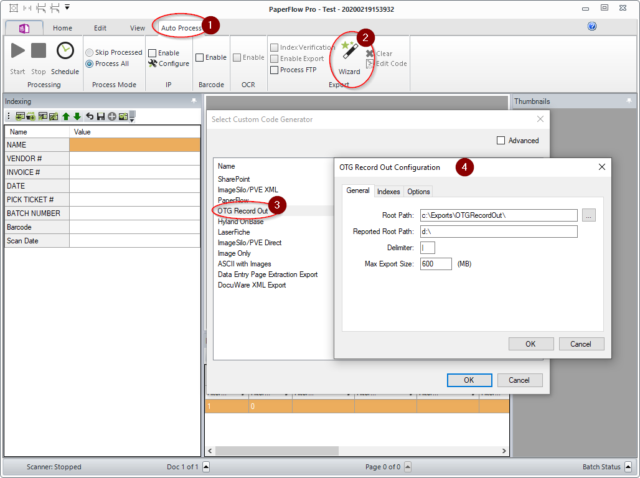
Task: Click the first add-field icon in Indexing toolbar
Action: click(x=20, y=117)
